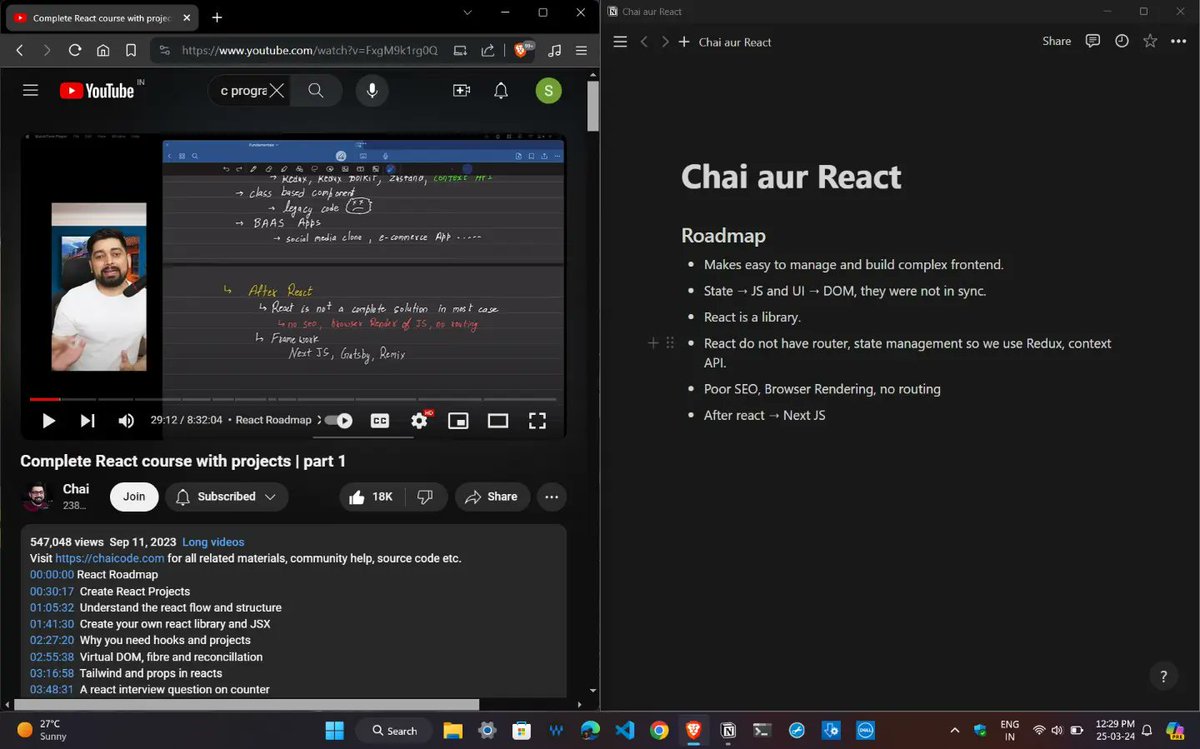The width and height of the screenshot is (1200, 749).
Task: Add a block with the Notion plus handle
Action: (653, 343)
